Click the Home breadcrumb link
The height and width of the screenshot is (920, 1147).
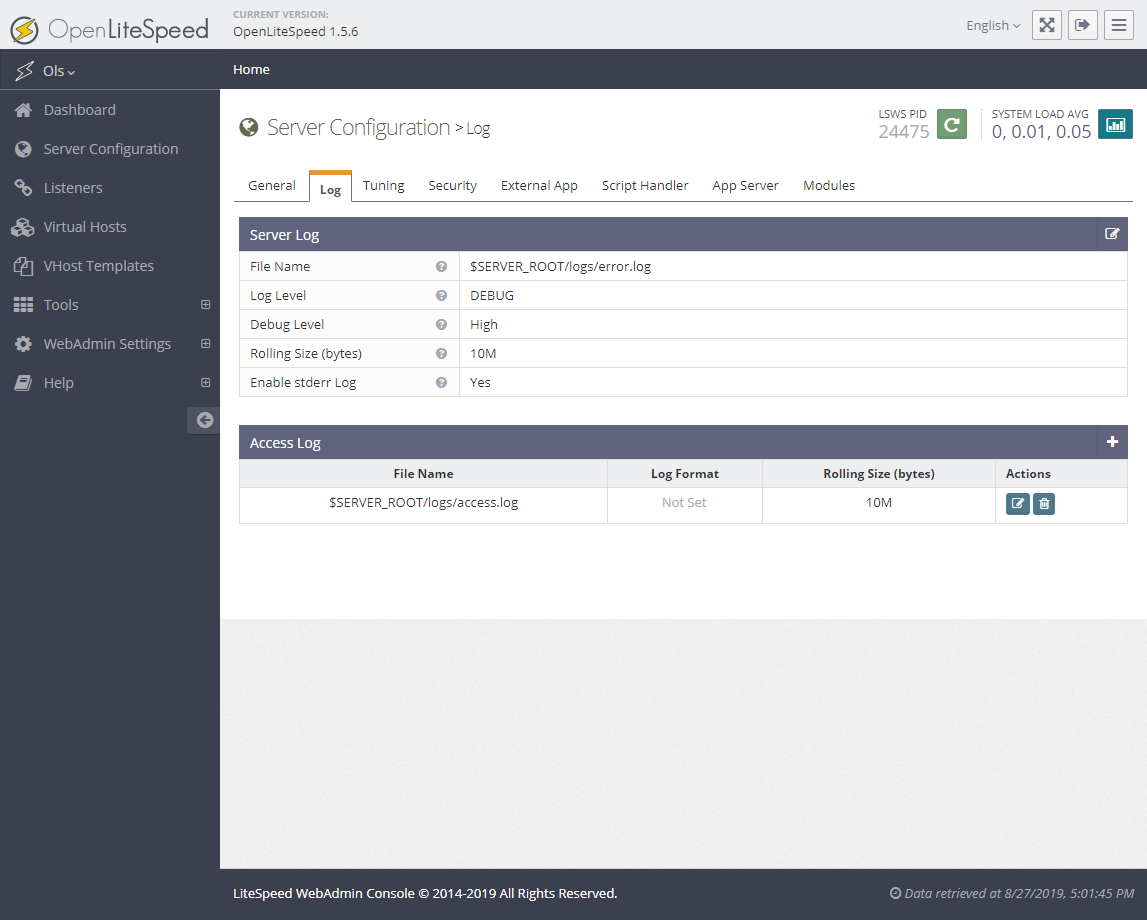(x=251, y=69)
